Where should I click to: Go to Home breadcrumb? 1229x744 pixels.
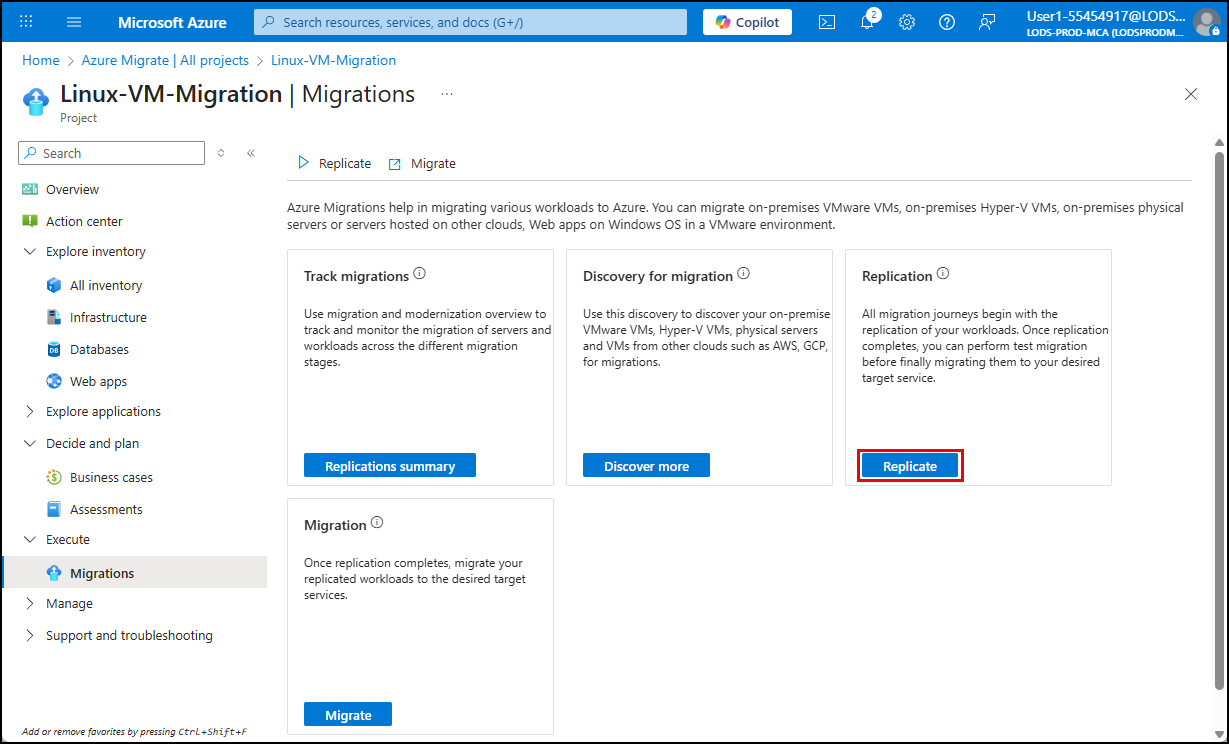[x=41, y=60]
